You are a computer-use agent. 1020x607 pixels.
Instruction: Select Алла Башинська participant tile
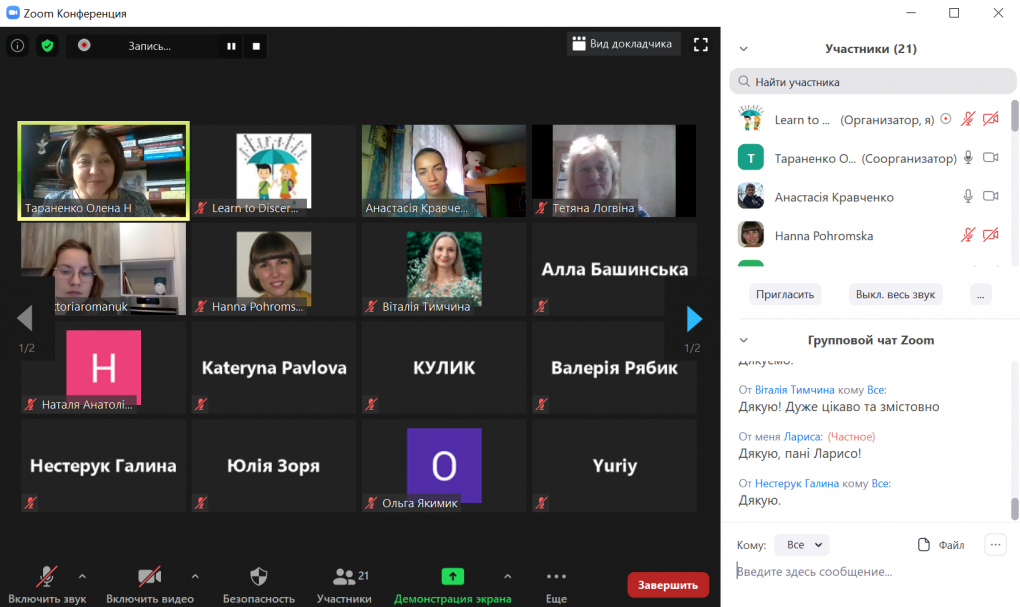(x=614, y=269)
